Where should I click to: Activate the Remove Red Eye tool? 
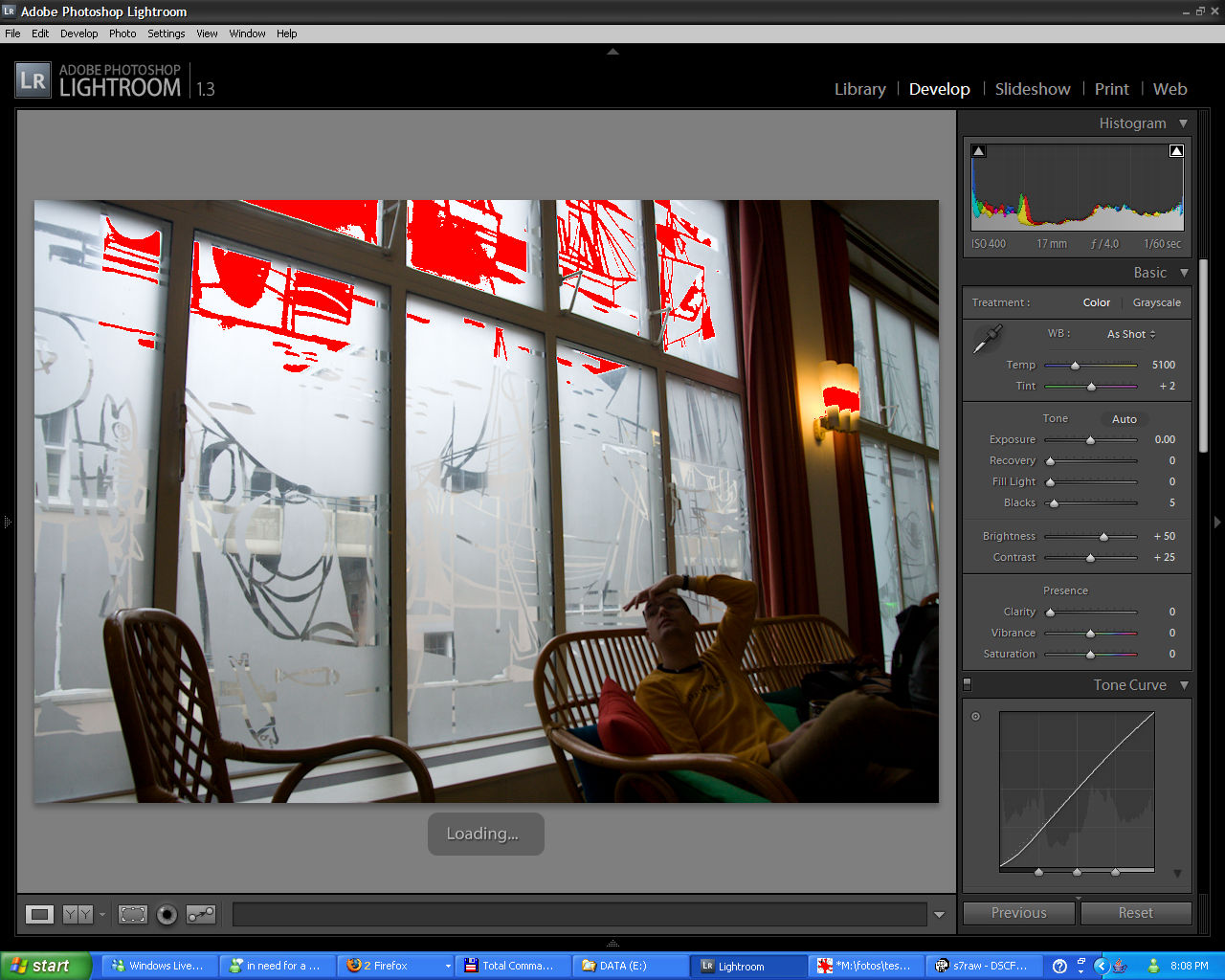tap(167, 915)
